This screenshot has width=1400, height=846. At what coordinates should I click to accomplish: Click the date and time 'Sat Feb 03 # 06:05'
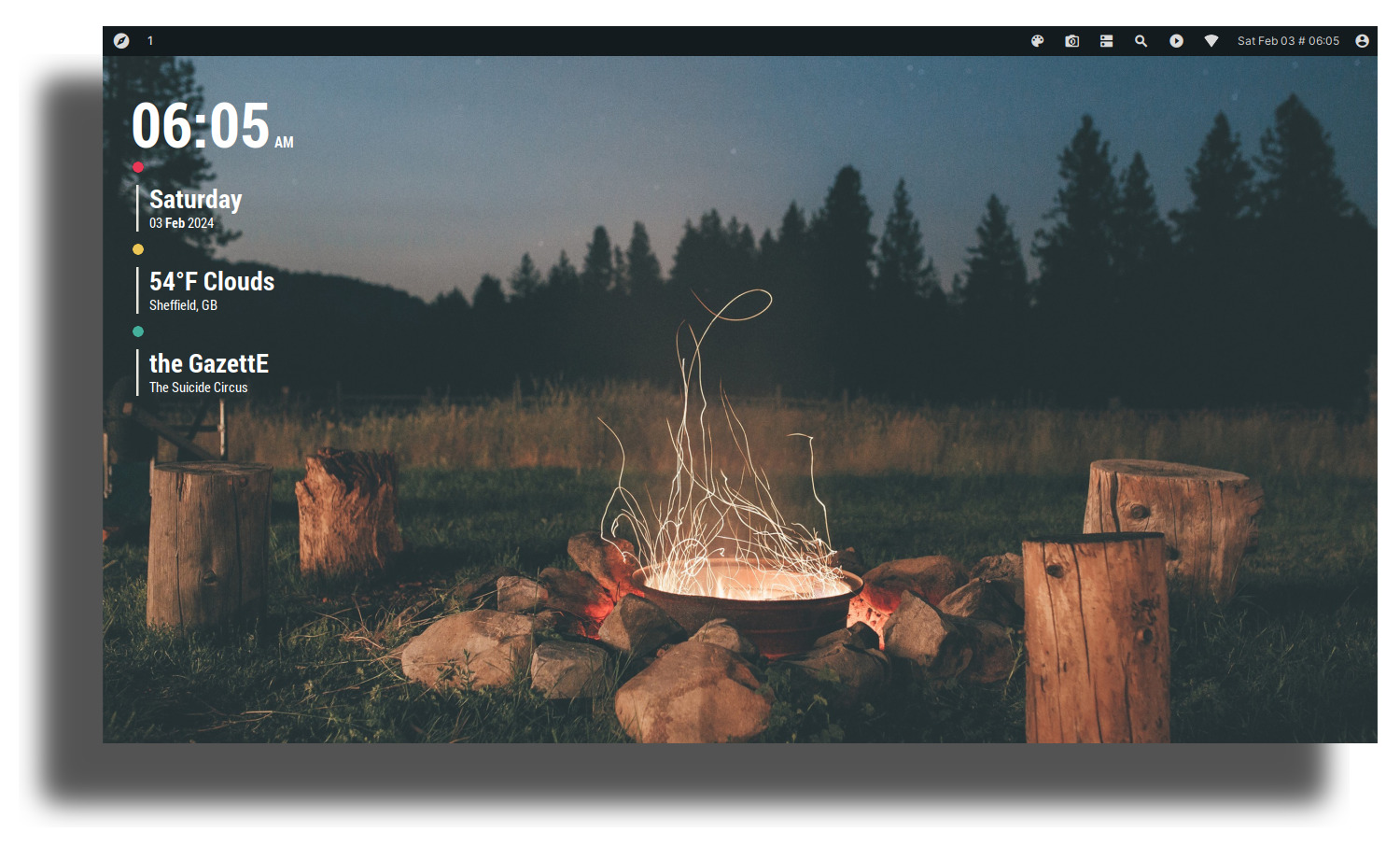coord(1288,41)
